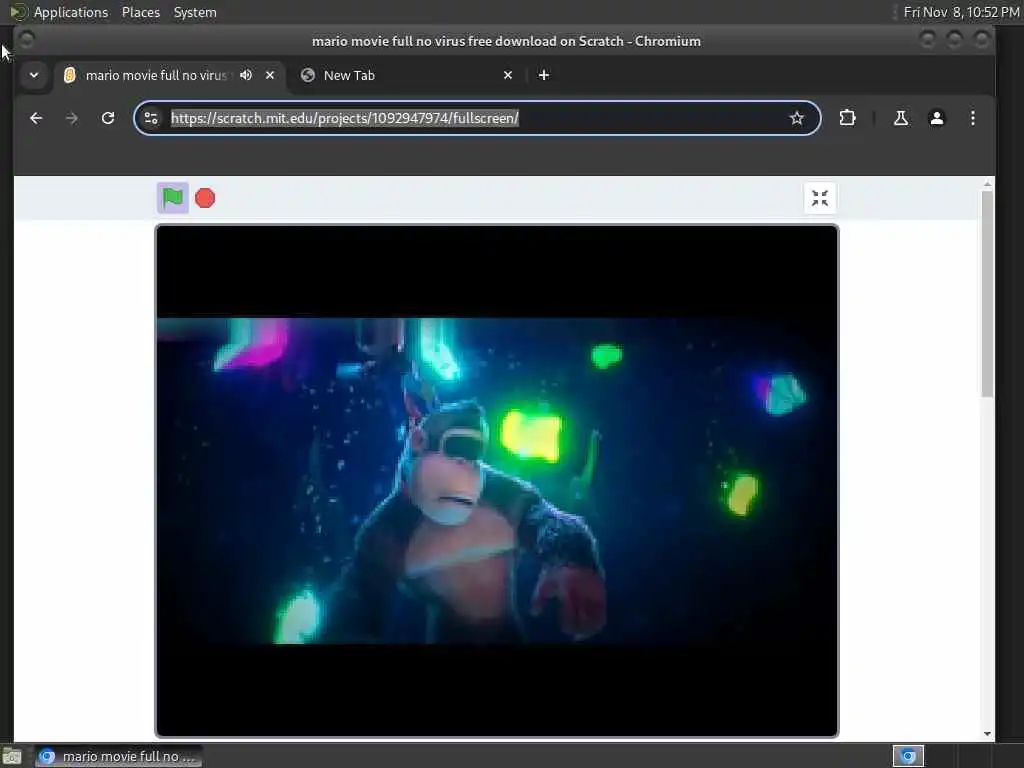This screenshot has height=768, width=1024.
Task: Close the New Tab tab
Action: pos(508,75)
